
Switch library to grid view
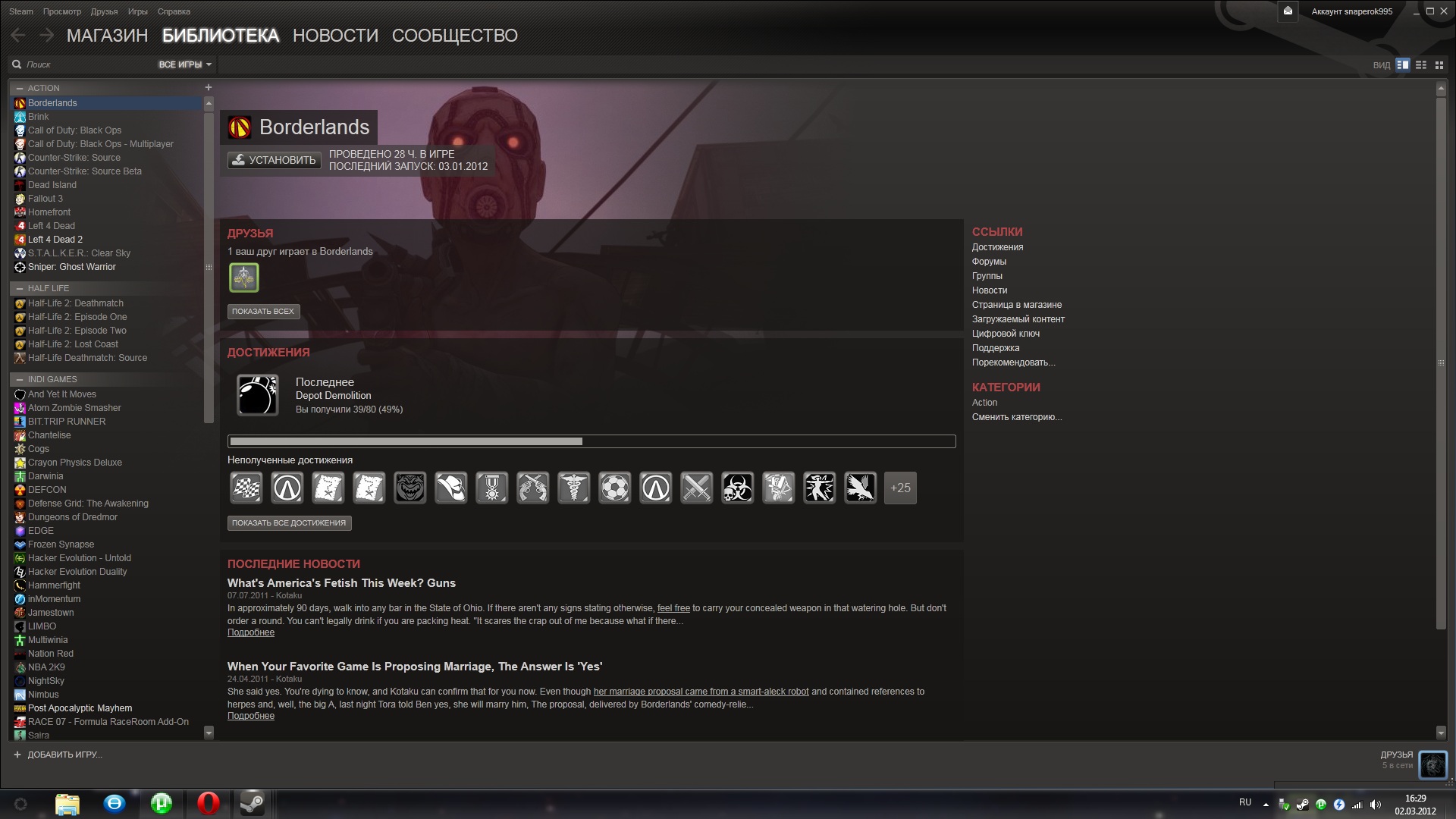tap(1439, 65)
